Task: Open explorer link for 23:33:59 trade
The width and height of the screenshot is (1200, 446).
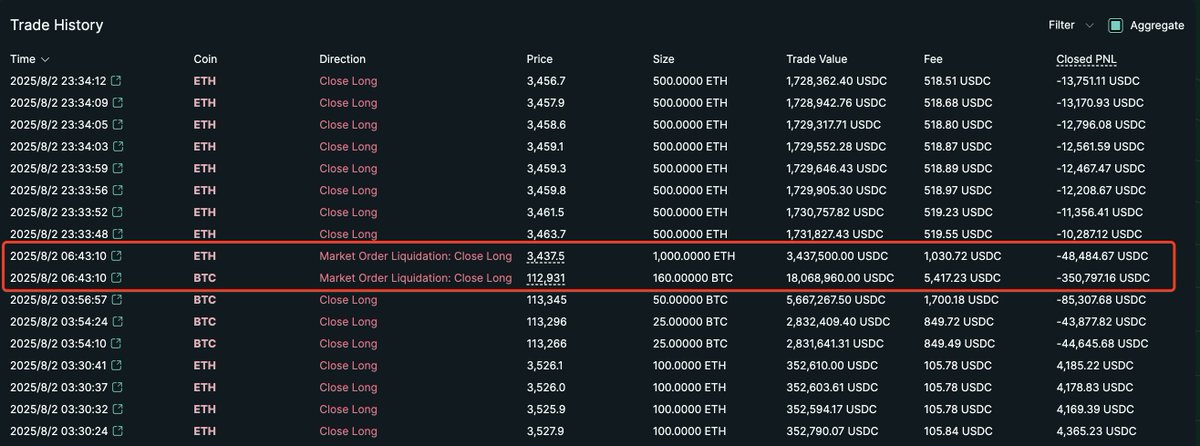Action: pos(117,168)
